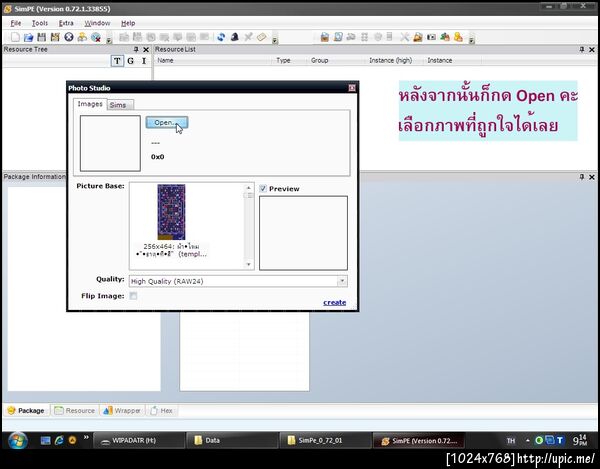Close the Photo Studio dialog

point(352,88)
